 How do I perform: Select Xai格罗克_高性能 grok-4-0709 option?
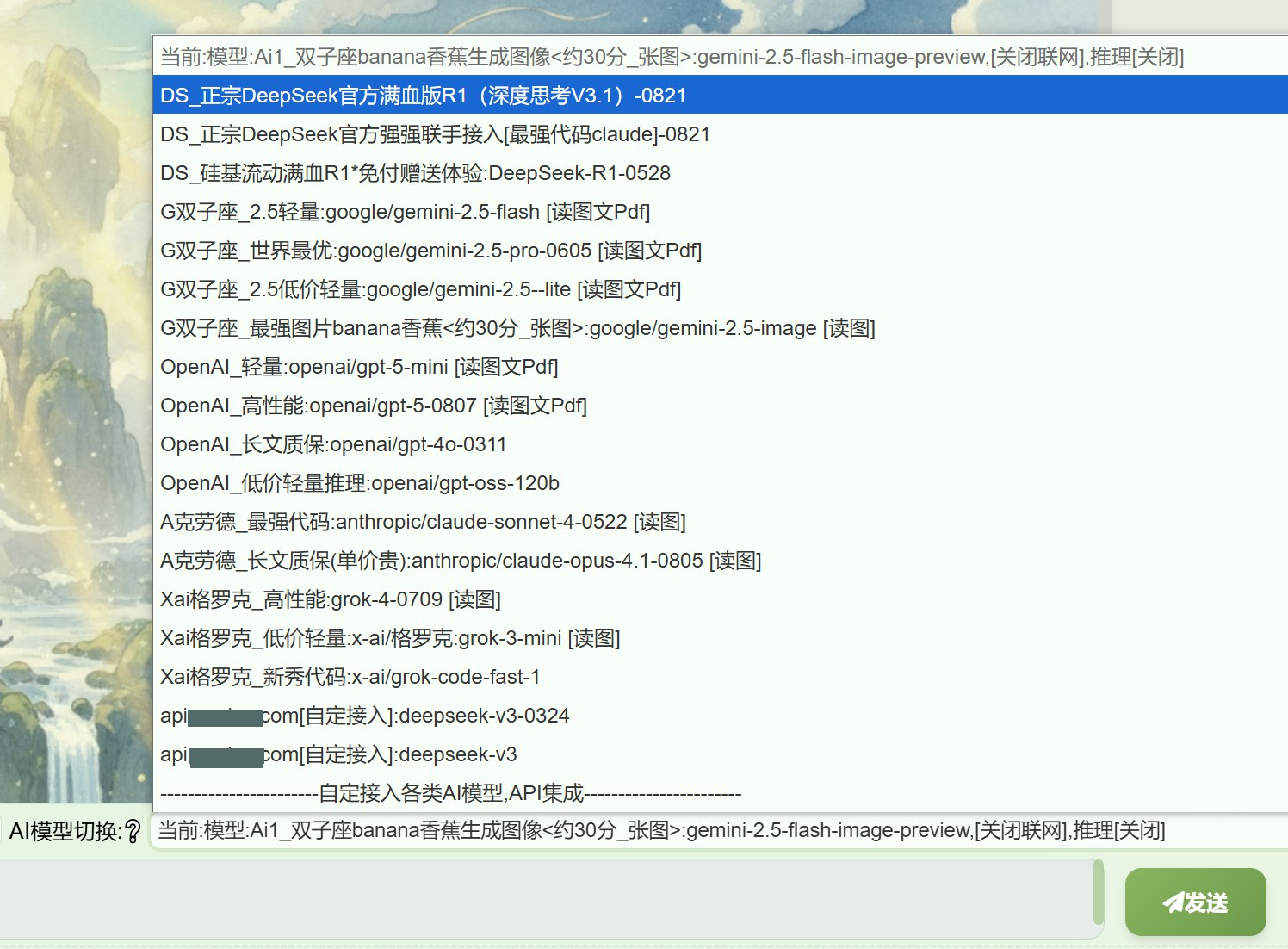(721, 599)
